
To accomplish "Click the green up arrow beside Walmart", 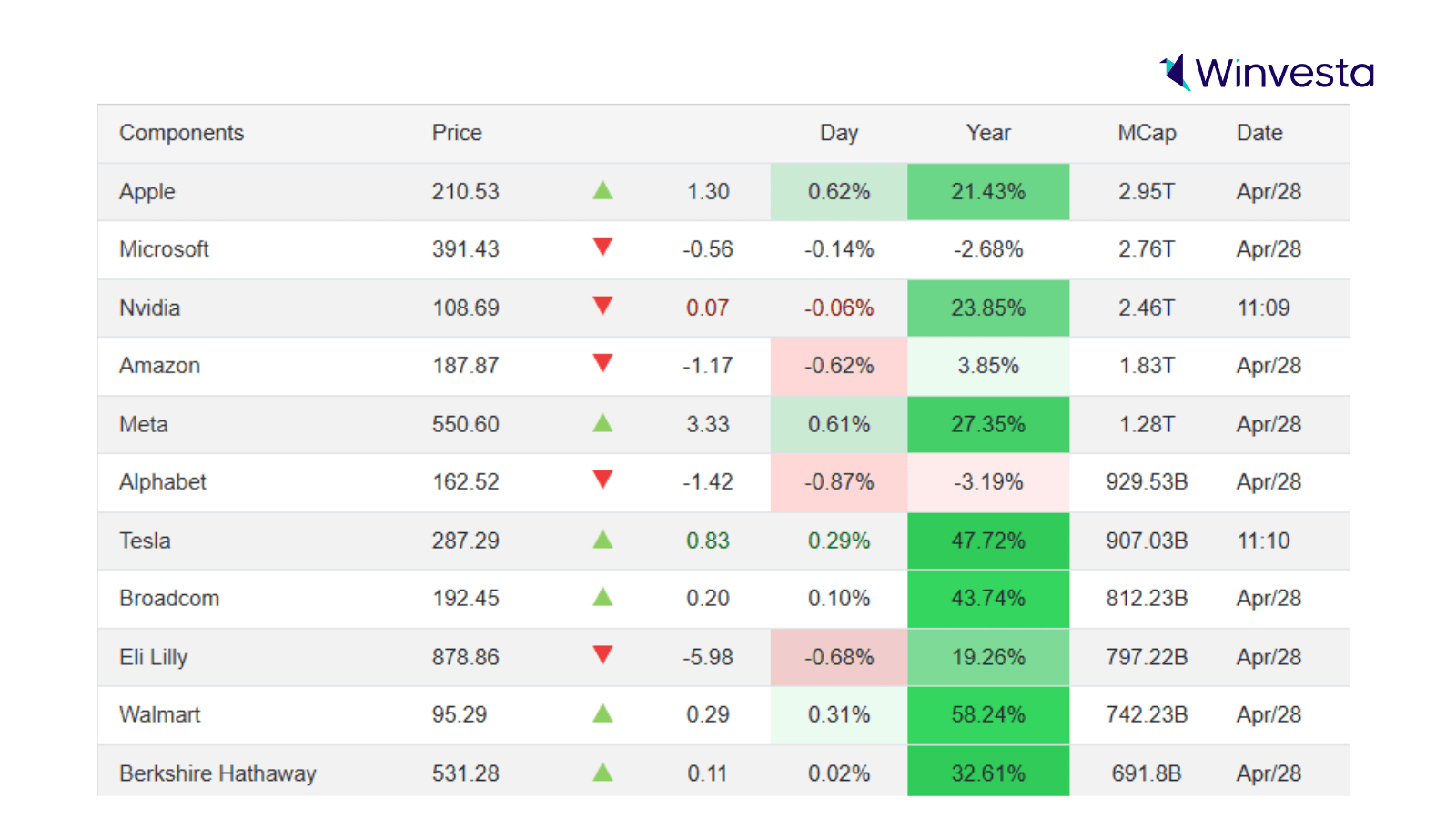I will point(602,713).
